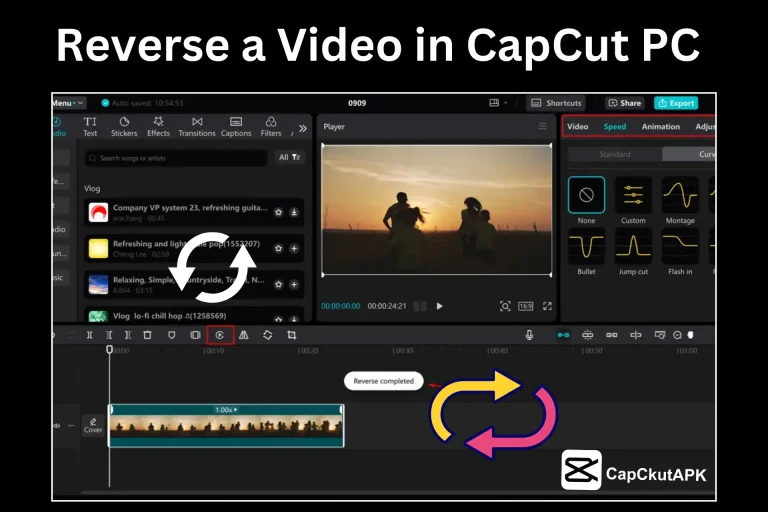Viewport: 768px width, 512px height.
Task: Click the player fullscreen expand icon
Action: (x=547, y=306)
